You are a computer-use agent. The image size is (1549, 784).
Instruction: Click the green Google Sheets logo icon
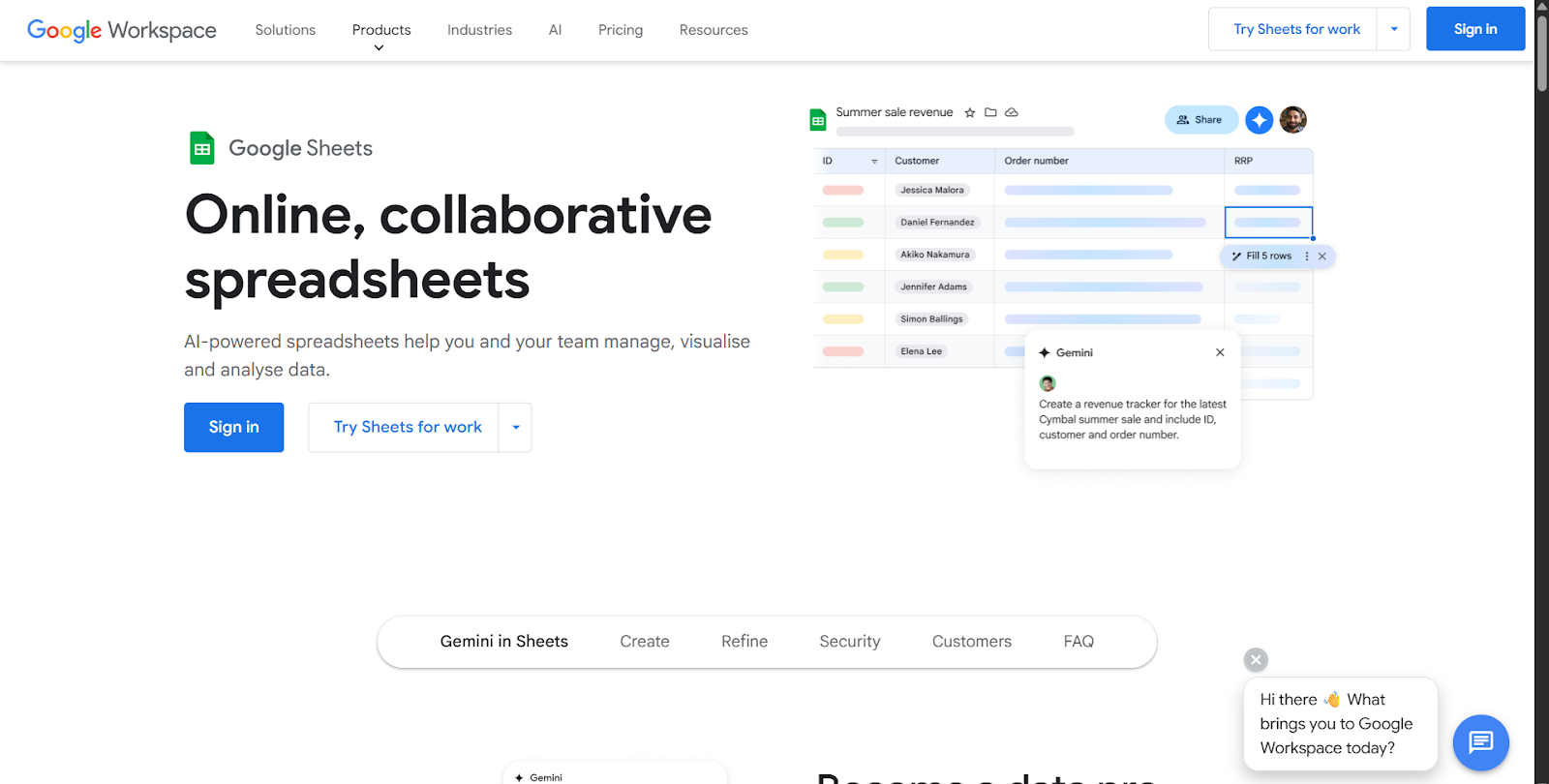click(x=202, y=148)
